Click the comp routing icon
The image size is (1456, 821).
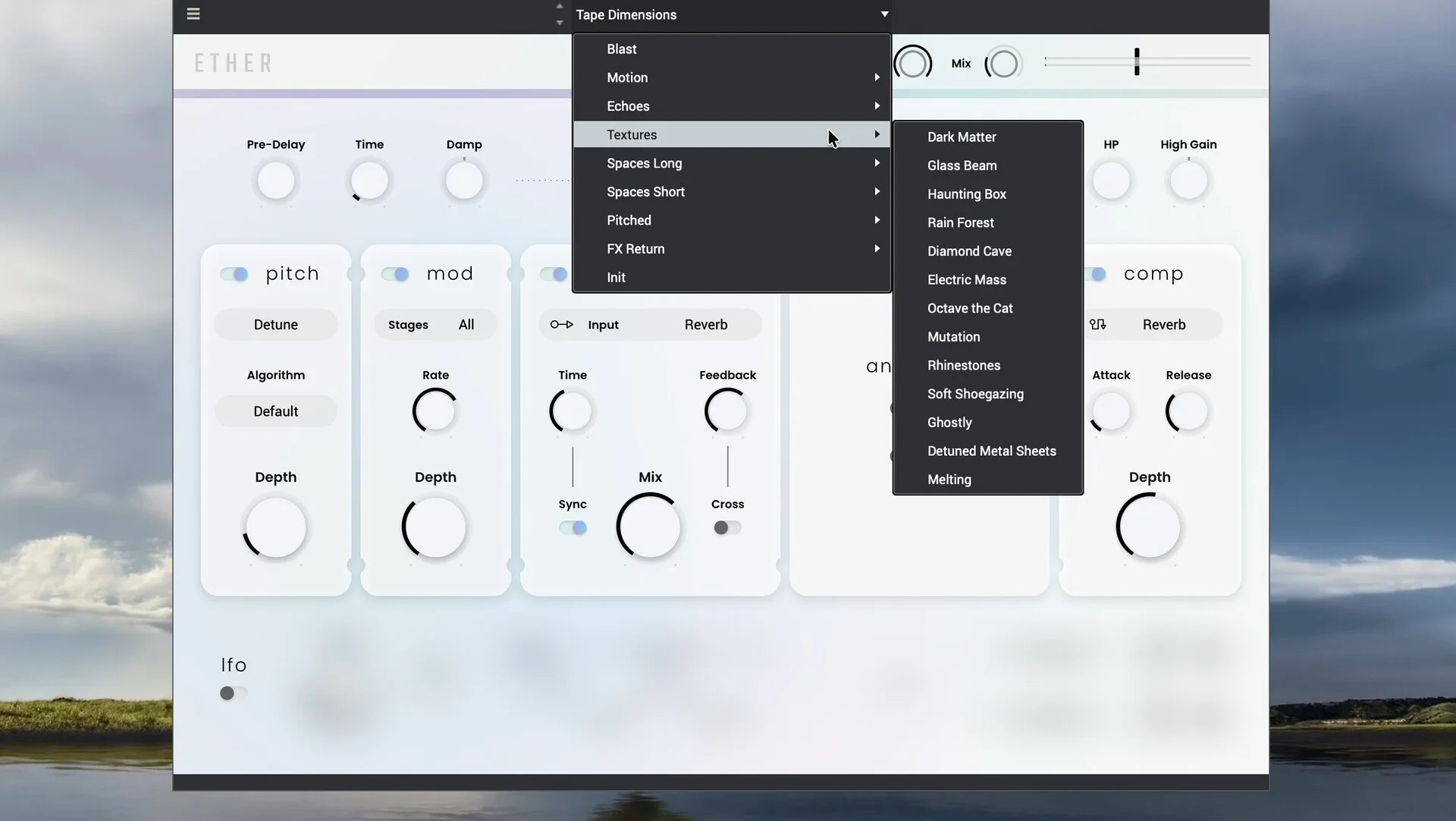pos(1097,325)
